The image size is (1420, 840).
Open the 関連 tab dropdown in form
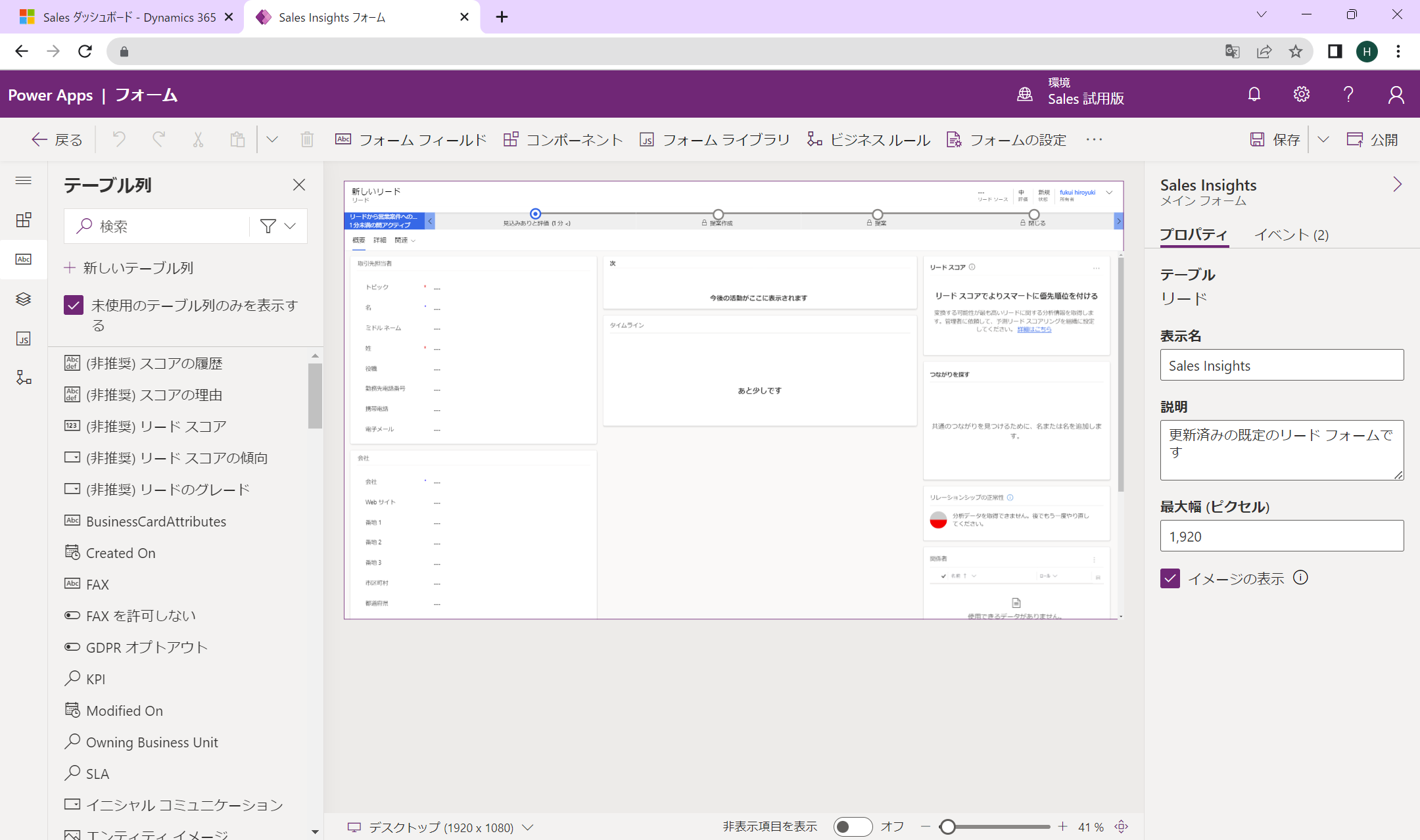(405, 241)
